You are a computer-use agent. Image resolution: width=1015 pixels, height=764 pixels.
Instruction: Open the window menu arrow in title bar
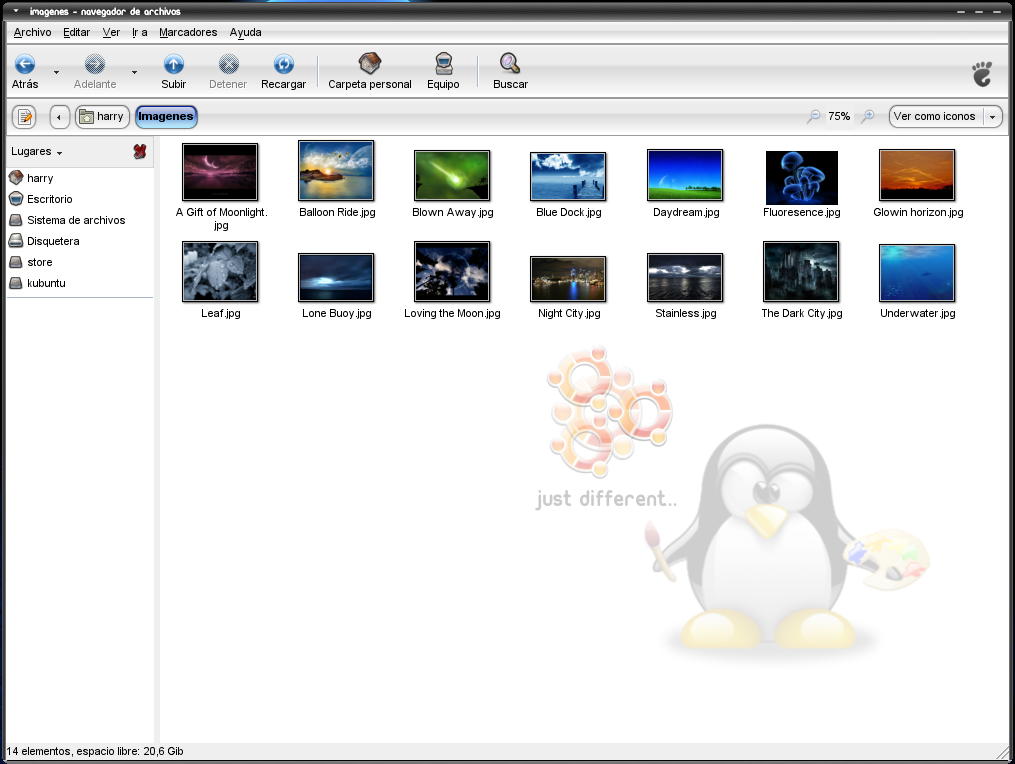point(16,11)
